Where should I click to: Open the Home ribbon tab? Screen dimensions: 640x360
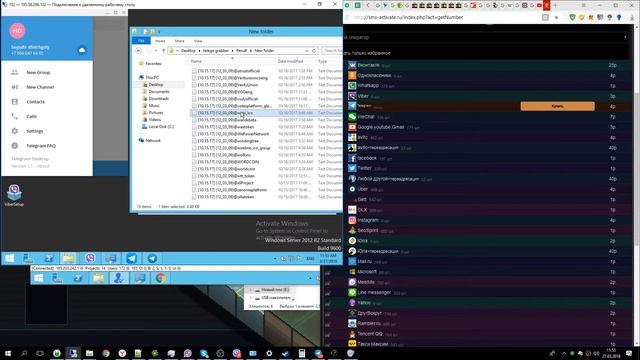(160, 41)
